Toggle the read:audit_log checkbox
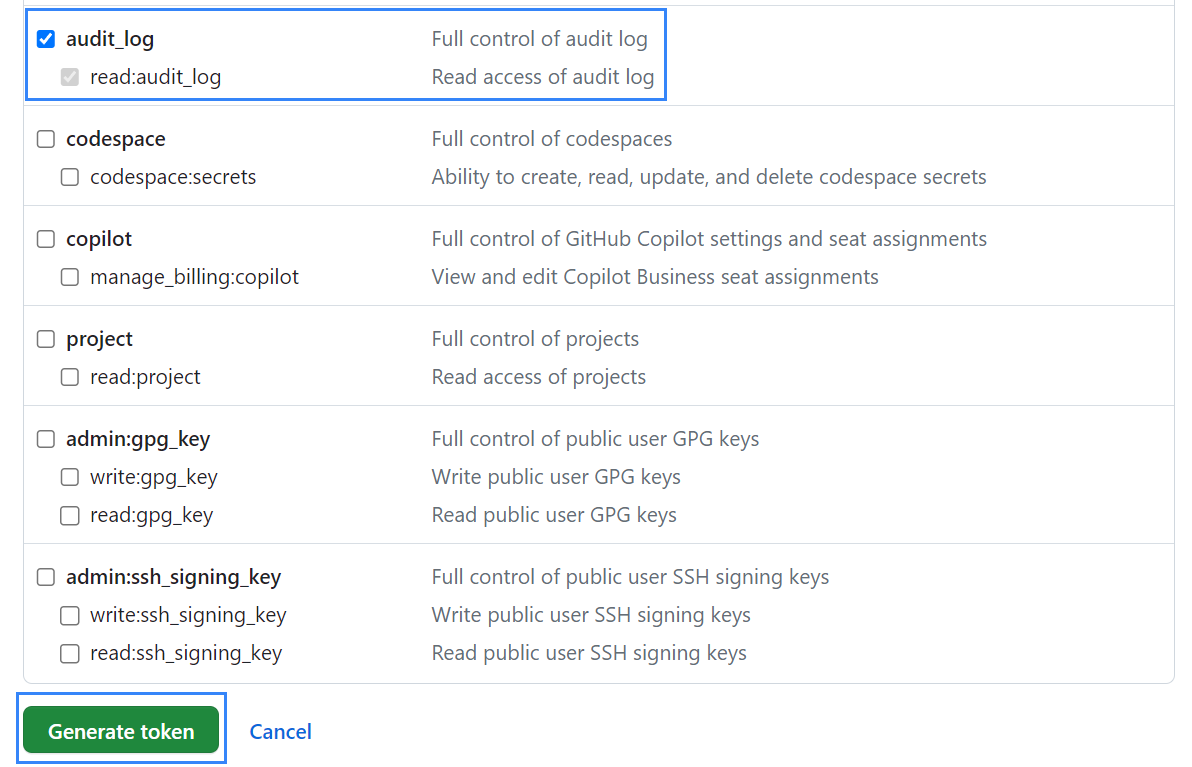Image resolution: width=1192 pixels, height=767 pixels. coord(70,77)
